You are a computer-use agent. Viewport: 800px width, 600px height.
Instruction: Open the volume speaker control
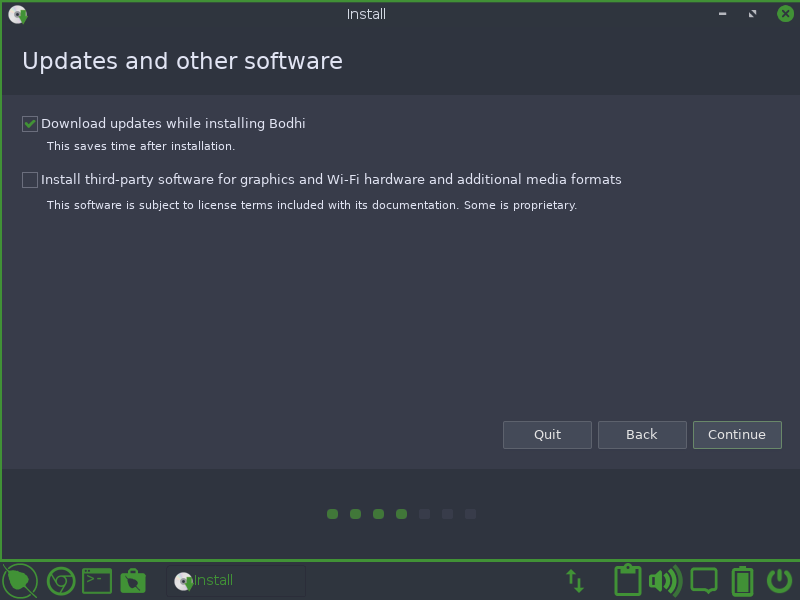tap(665, 581)
